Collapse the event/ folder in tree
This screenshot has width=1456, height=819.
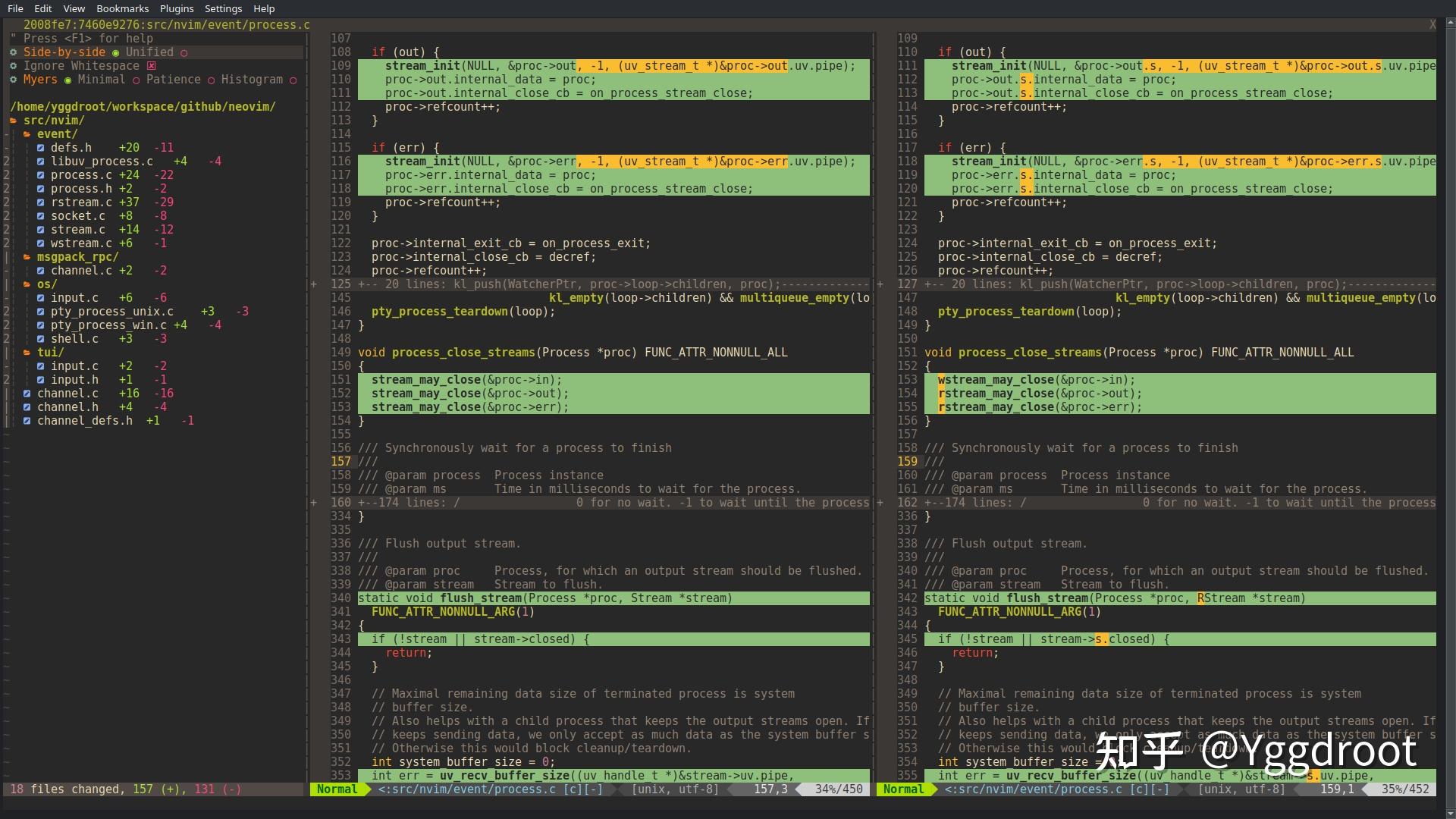pyautogui.click(x=27, y=134)
